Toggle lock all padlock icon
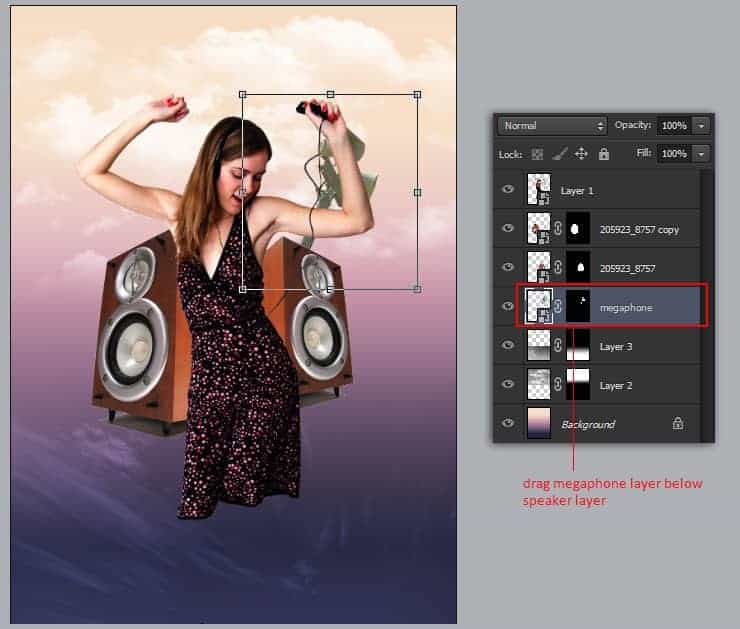 (x=604, y=154)
